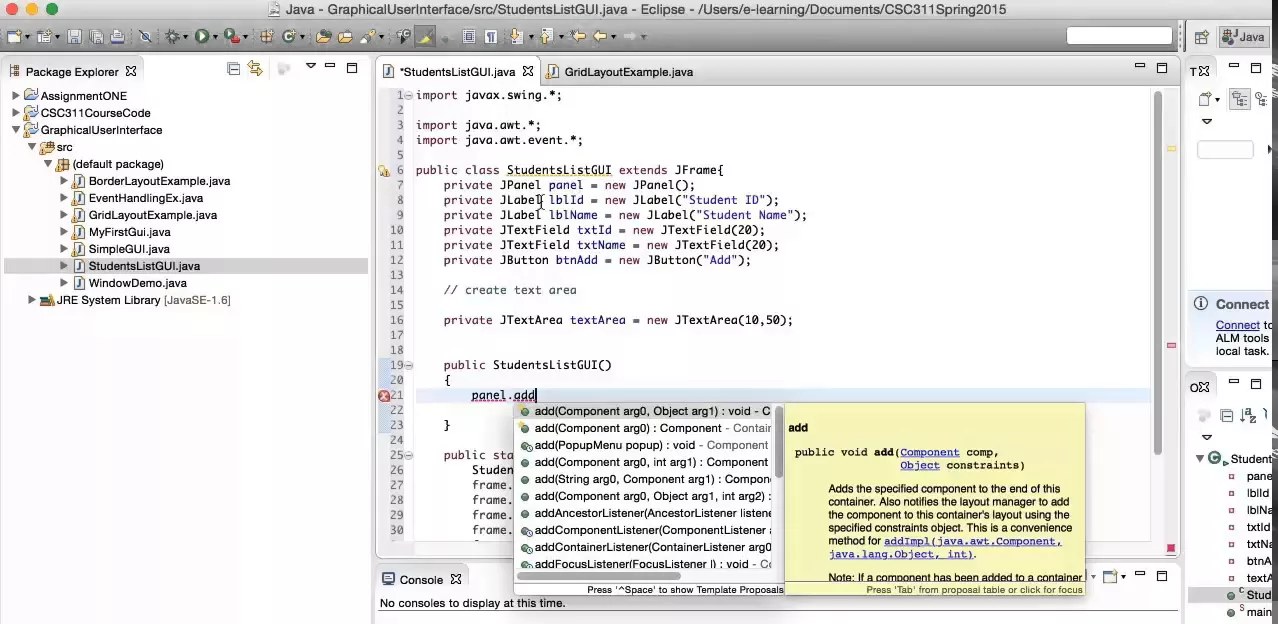Viewport: 1278px width, 624px height.
Task: Click the proposal list scrollbar
Action: [x=777, y=440]
